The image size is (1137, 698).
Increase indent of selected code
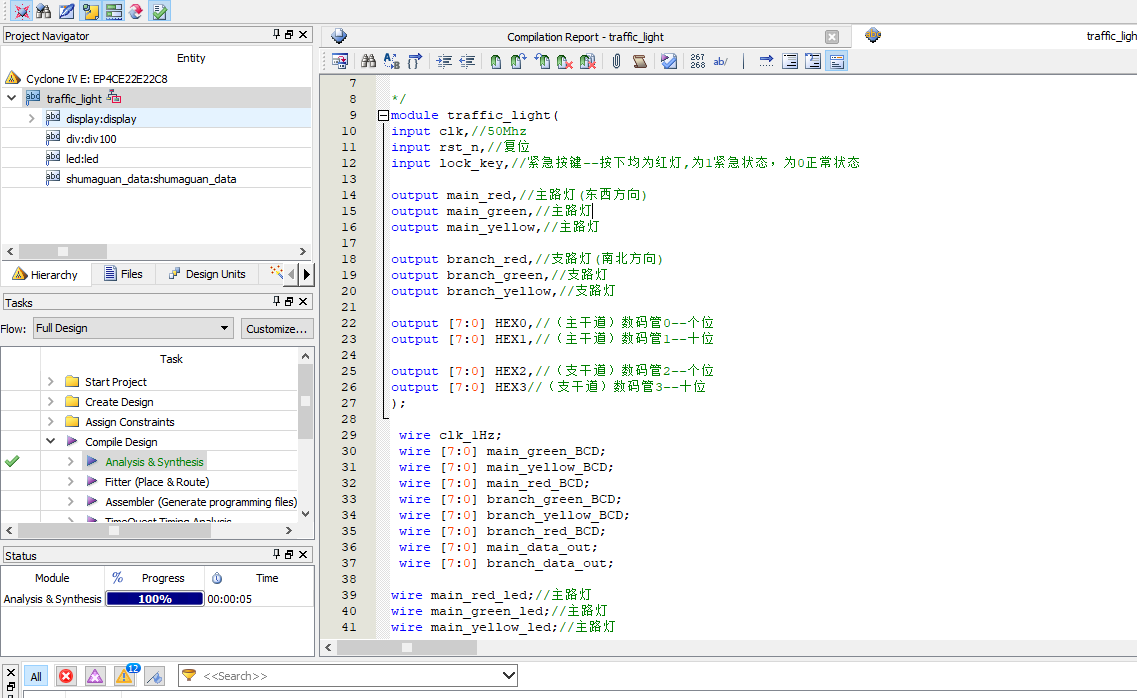tap(445, 61)
